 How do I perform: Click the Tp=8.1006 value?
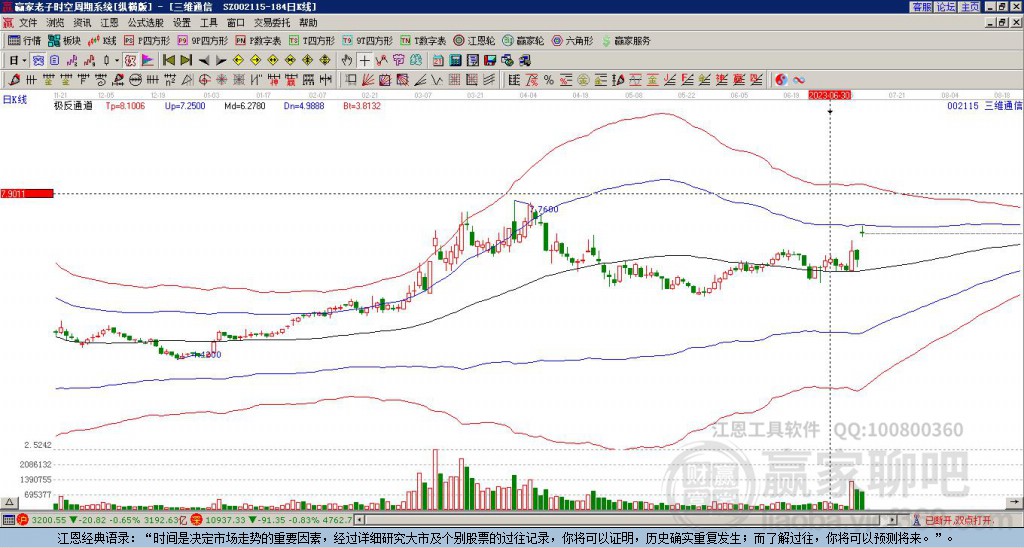(125, 105)
